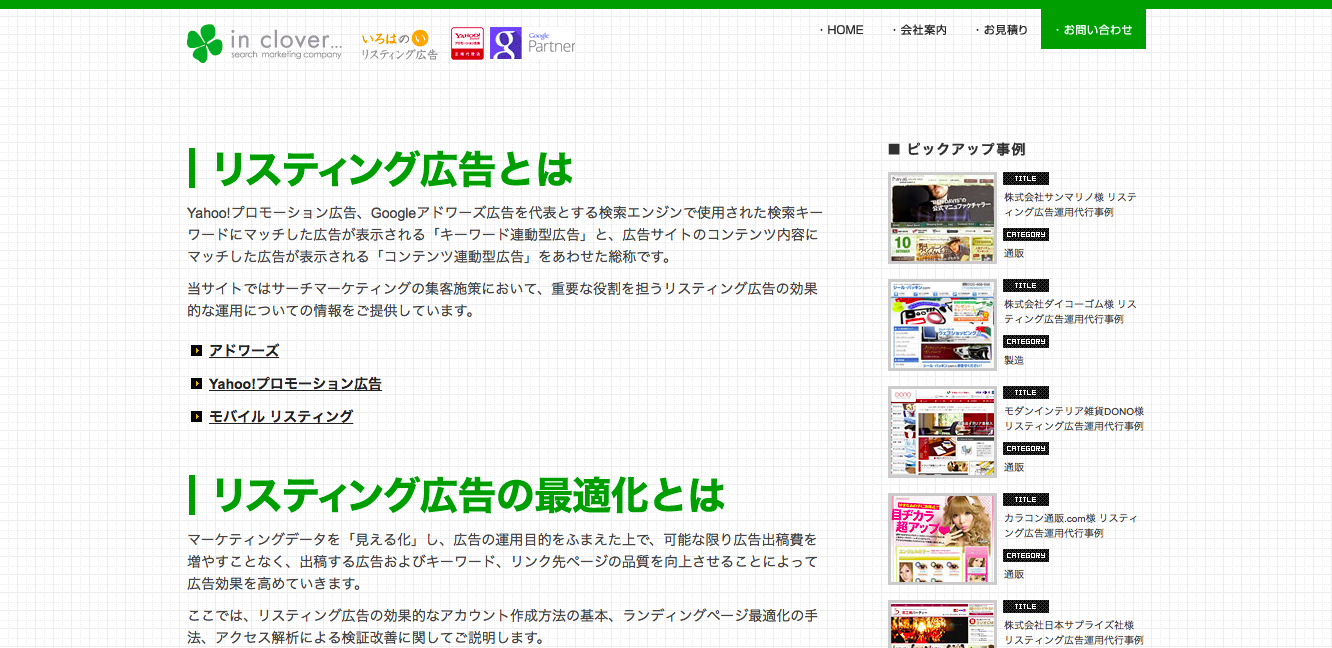The width and height of the screenshot is (1332, 648).
Task: Click 通販 category under DONO case
Action: tap(1014, 468)
